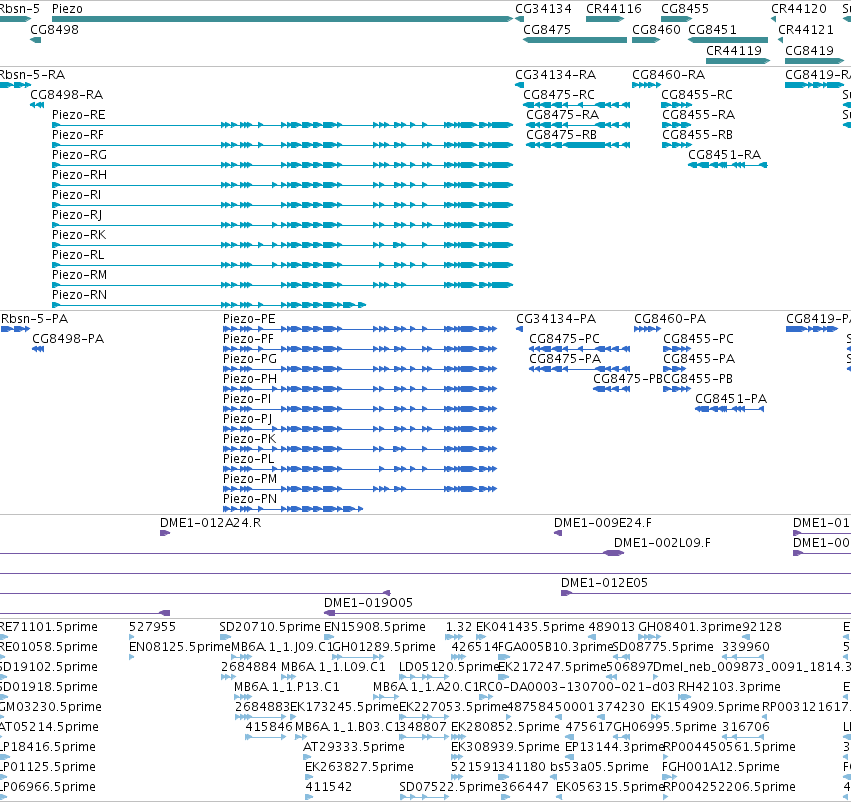Click the EK041435.5prime EST label

[530, 627]
